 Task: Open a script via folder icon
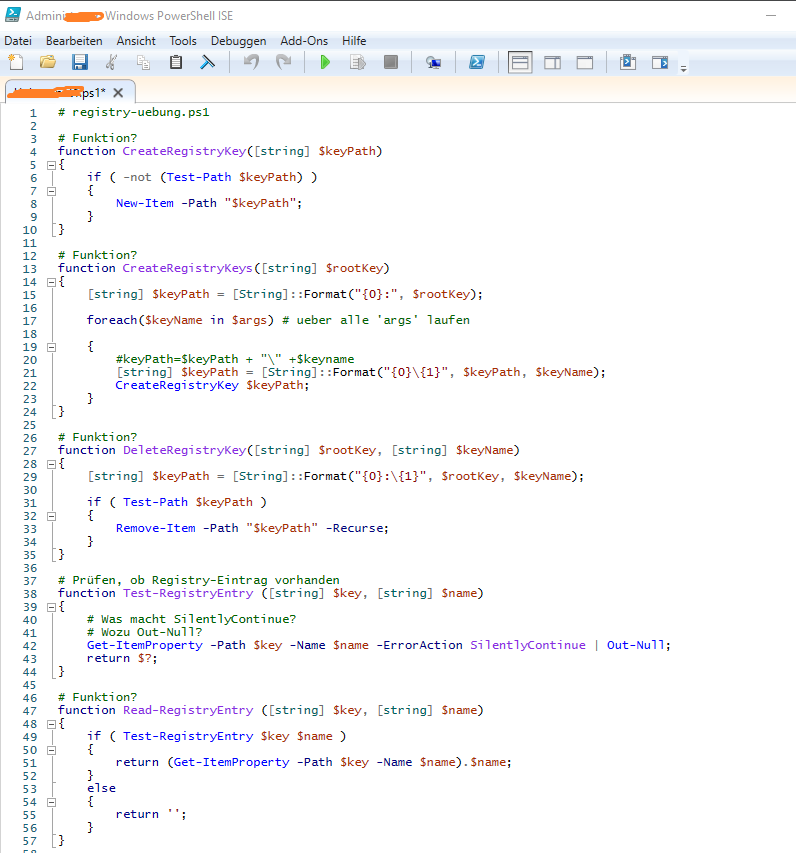click(x=48, y=63)
